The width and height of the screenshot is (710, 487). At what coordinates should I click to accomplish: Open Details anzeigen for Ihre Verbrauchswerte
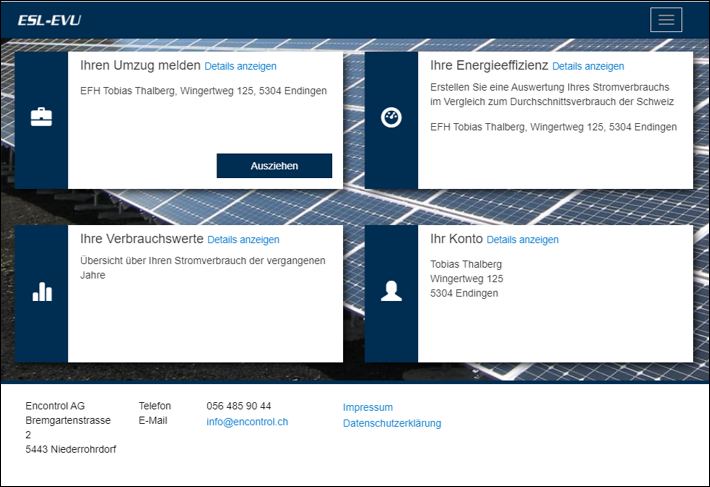click(243, 239)
